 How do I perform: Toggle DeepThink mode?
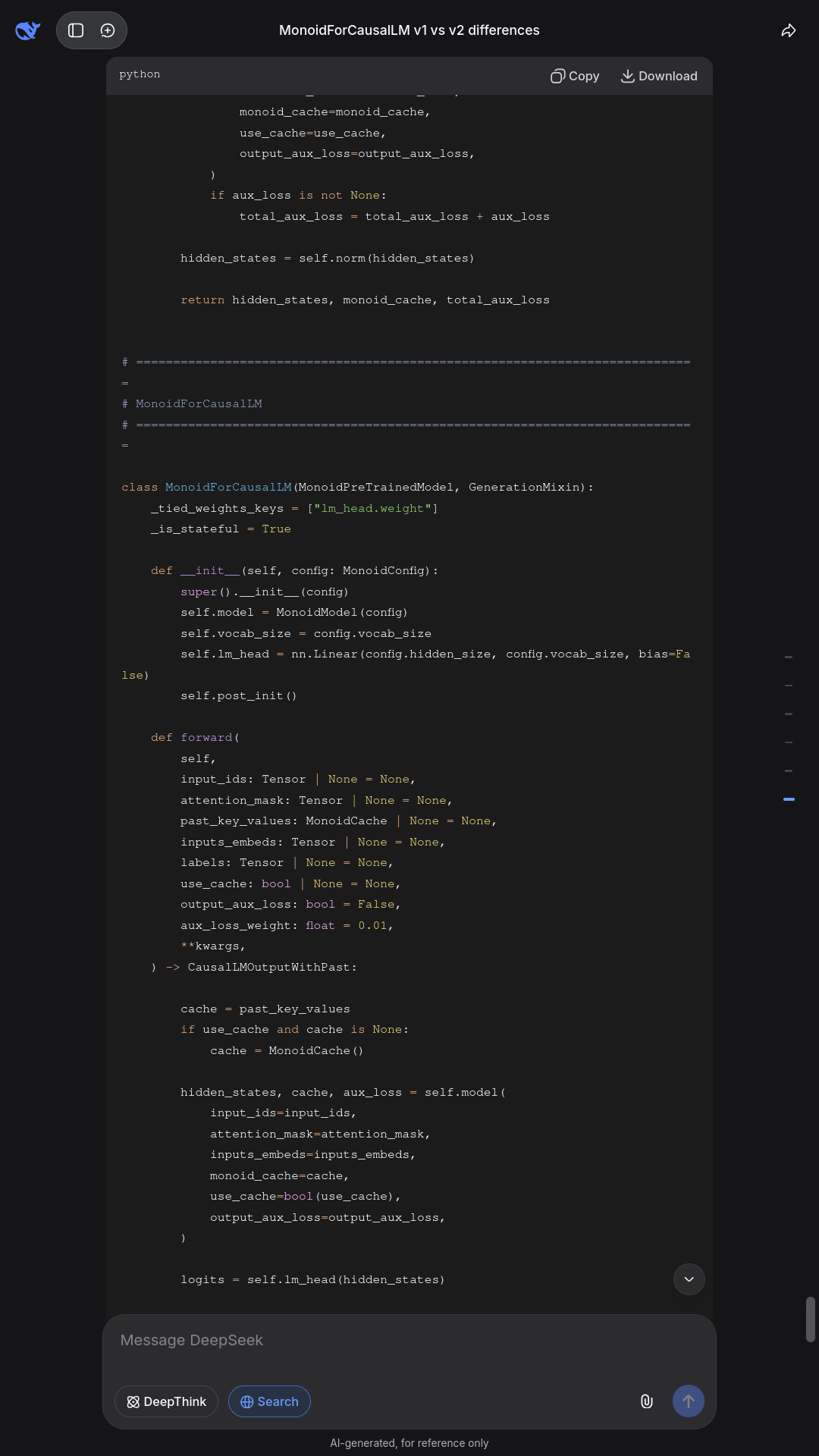pyautogui.click(x=166, y=1401)
